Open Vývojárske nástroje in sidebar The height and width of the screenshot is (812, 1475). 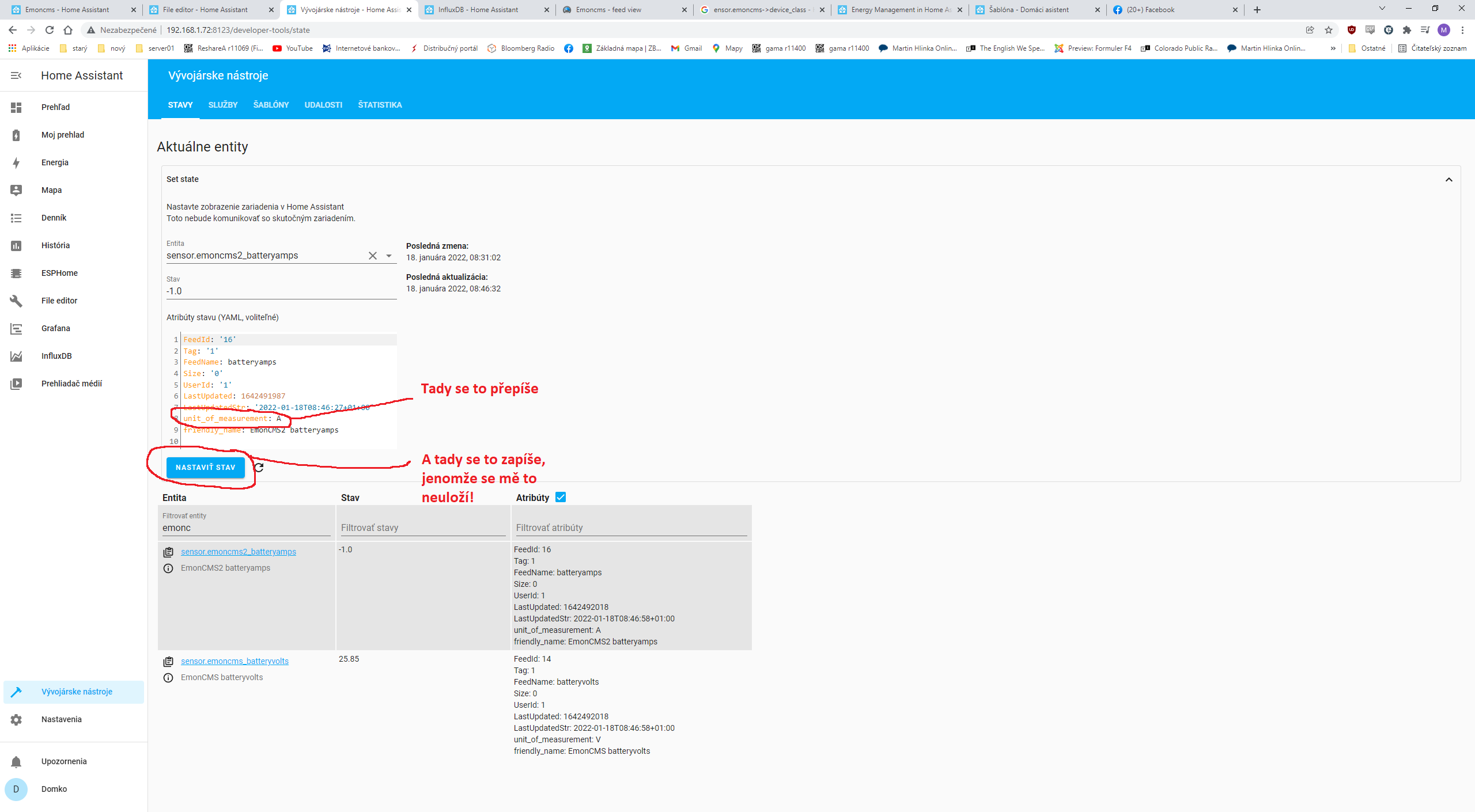(x=73, y=692)
